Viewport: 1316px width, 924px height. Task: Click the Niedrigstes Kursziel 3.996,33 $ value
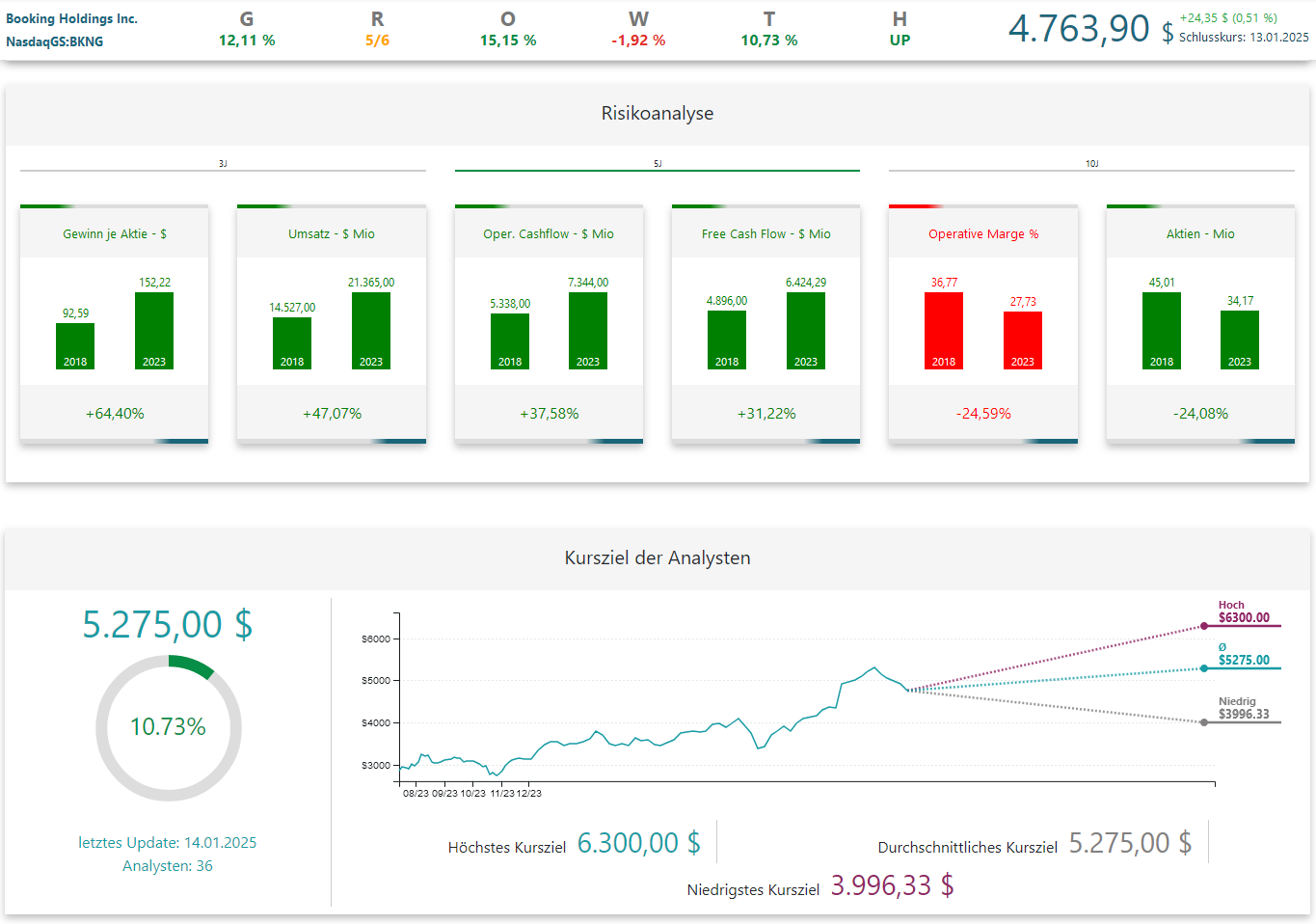click(x=893, y=885)
